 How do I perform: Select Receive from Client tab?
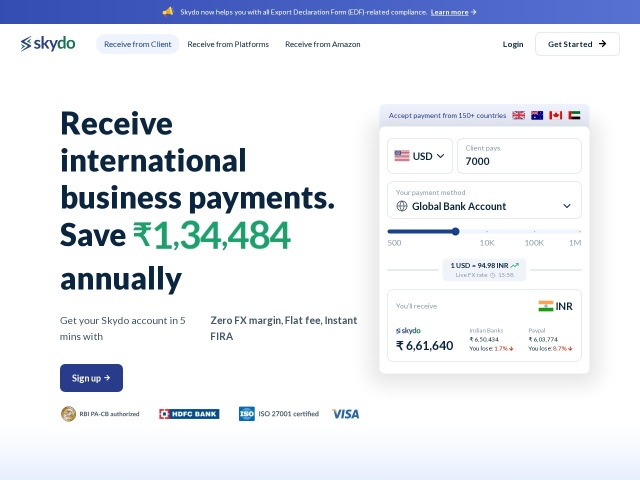[138, 44]
